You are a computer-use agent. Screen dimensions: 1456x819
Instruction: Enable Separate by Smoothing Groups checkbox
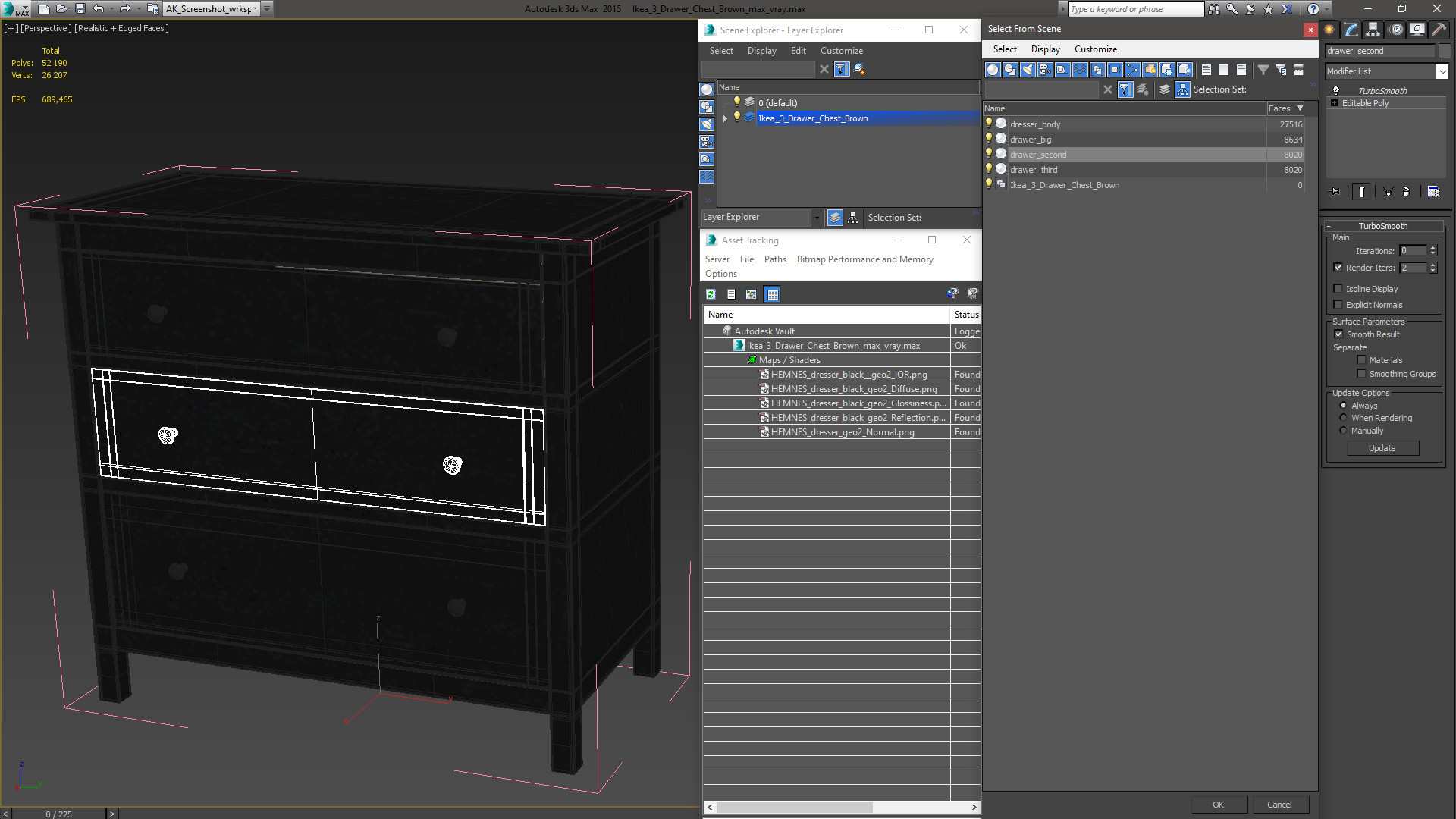(x=1361, y=374)
